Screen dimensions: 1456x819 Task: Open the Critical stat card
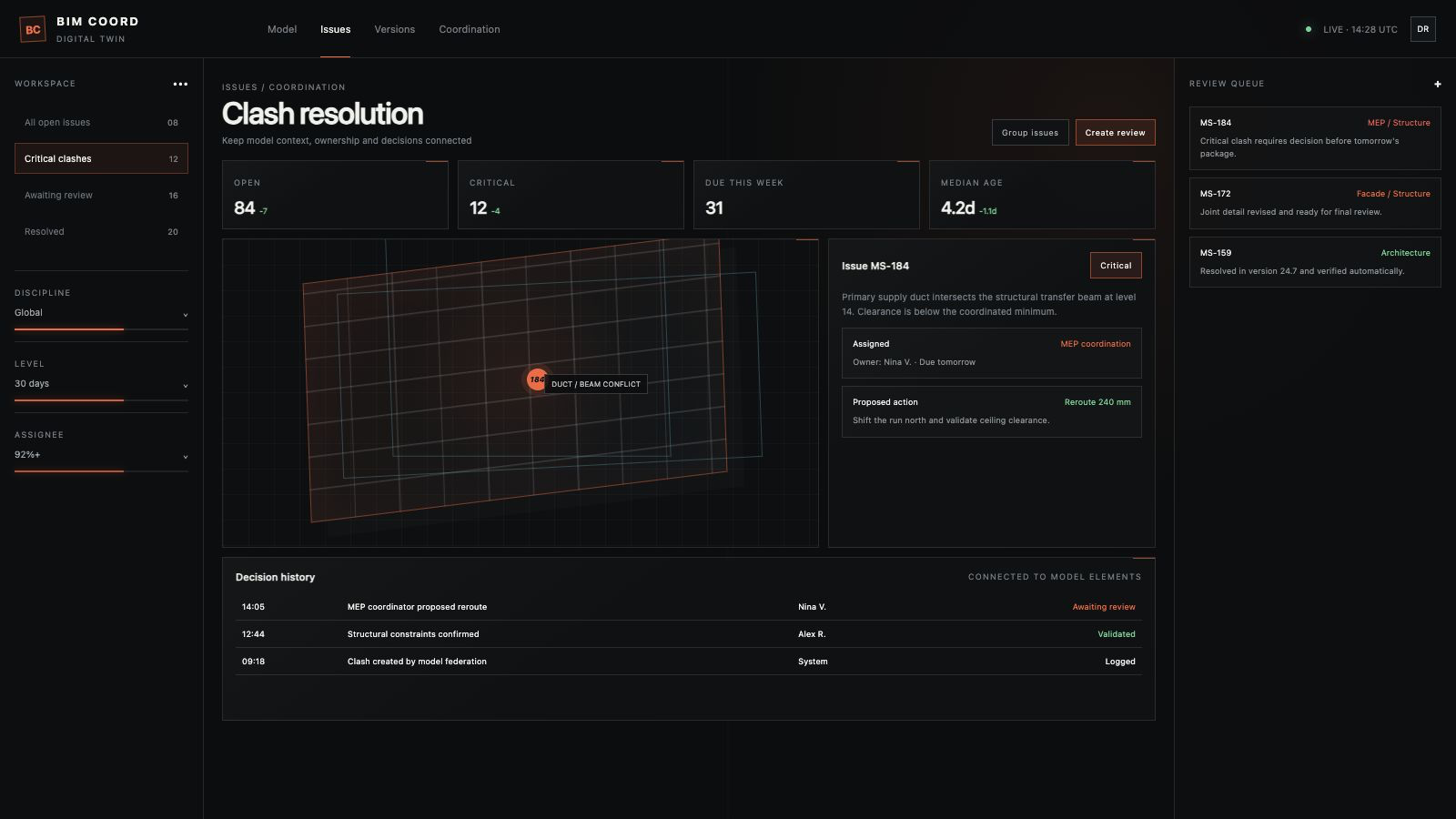pyautogui.click(x=571, y=195)
